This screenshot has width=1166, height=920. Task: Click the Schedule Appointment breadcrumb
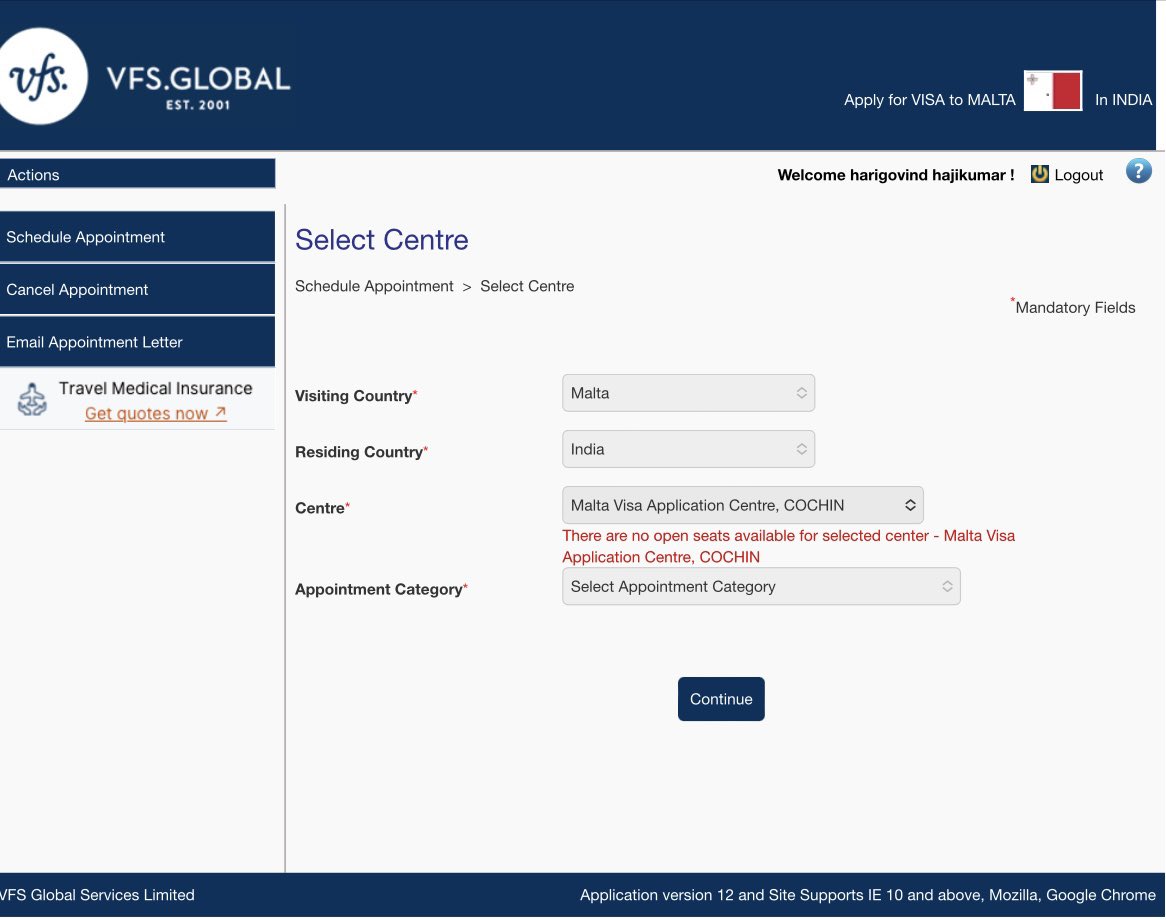[x=374, y=286]
